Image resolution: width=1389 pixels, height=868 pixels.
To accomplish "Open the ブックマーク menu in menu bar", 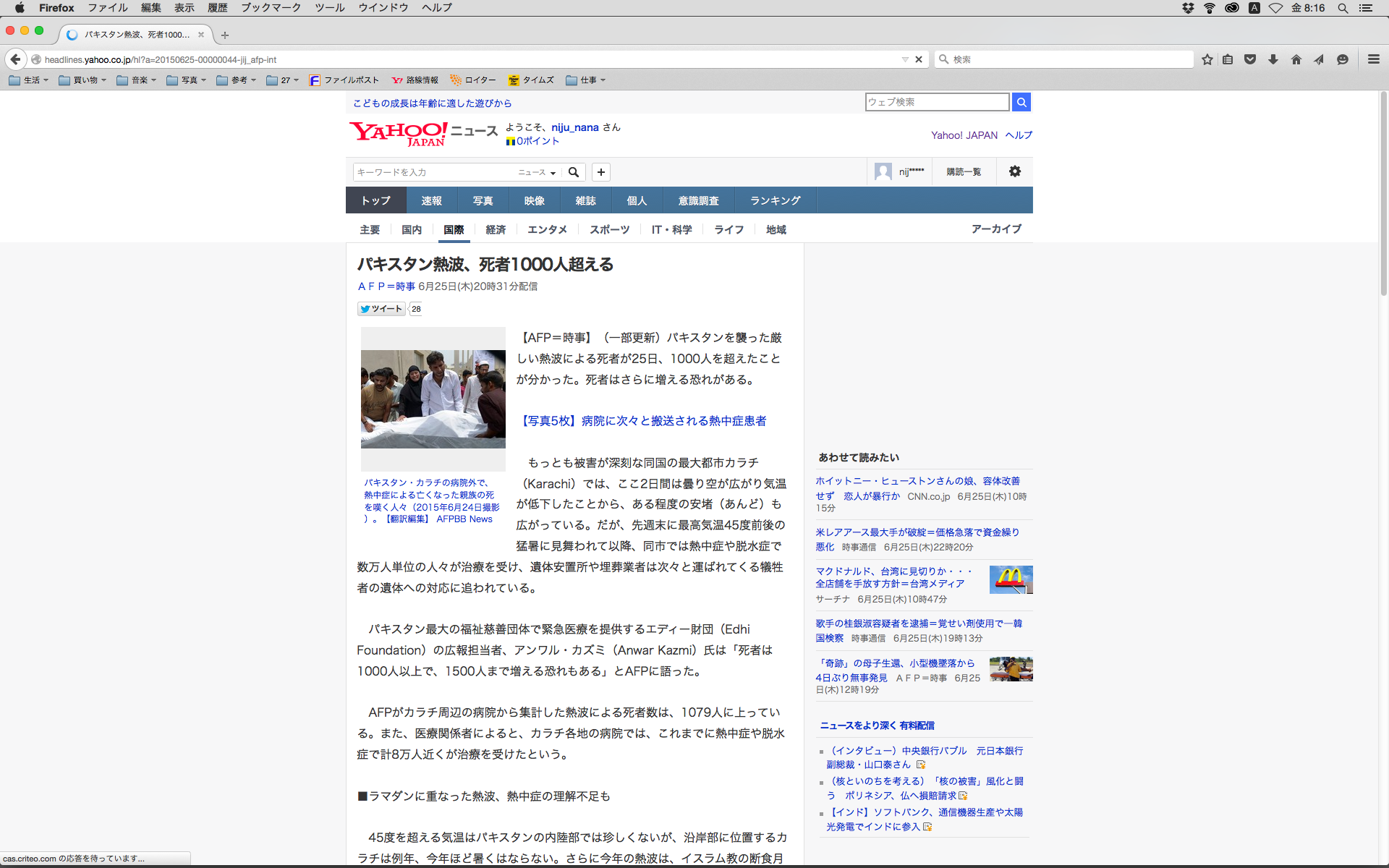I will coord(271,8).
